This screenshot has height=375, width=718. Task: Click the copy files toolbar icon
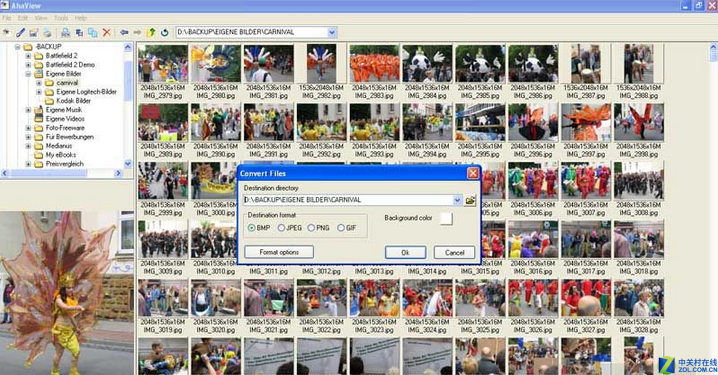point(92,32)
